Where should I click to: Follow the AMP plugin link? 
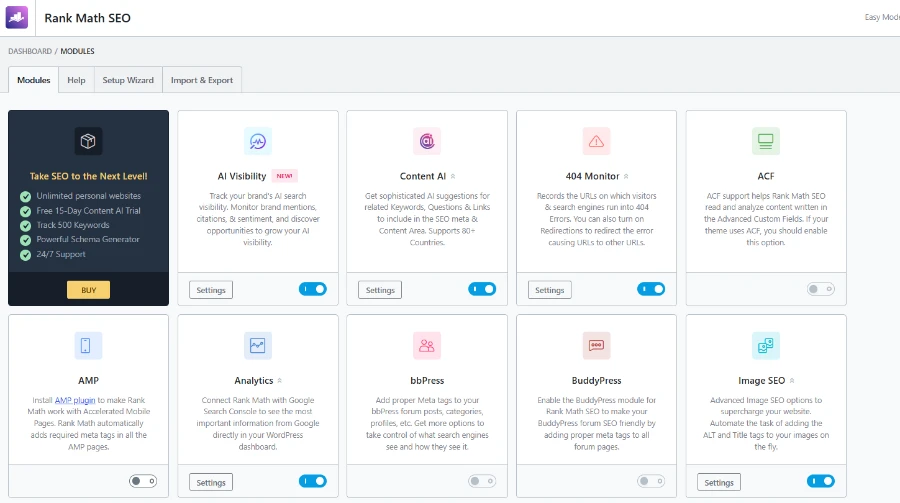(75, 400)
